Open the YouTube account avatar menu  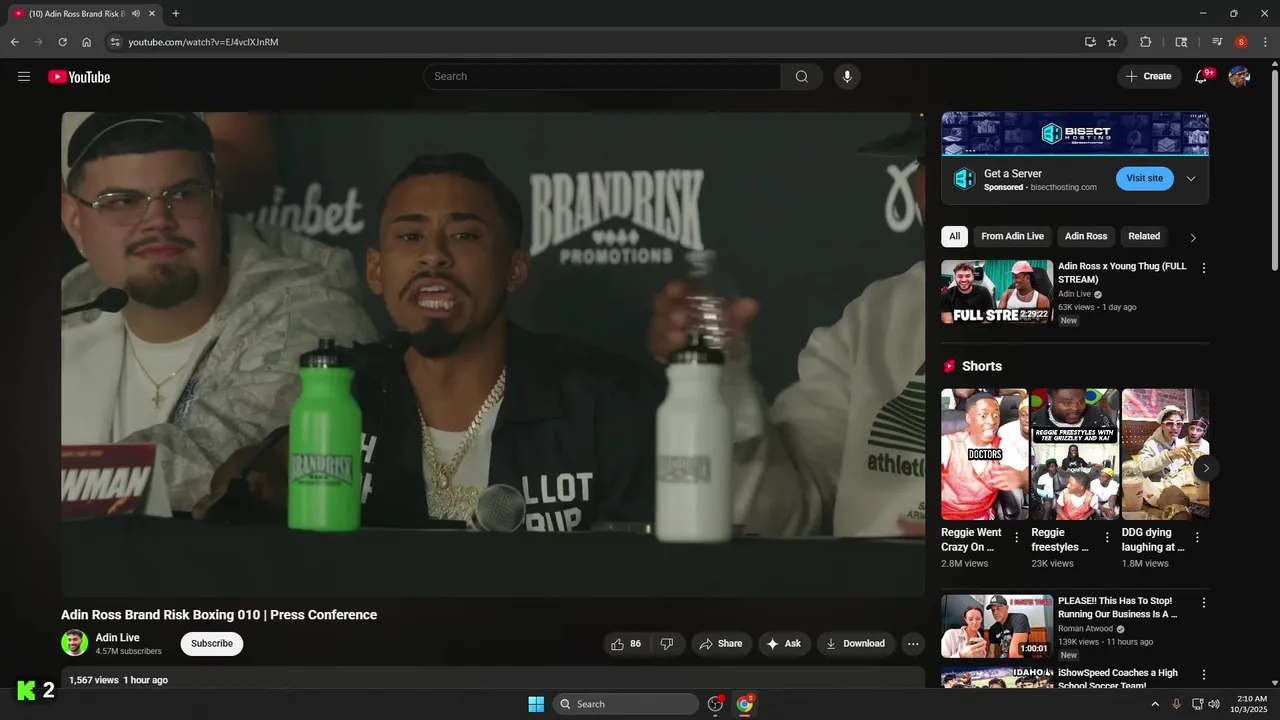pyautogui.click(x=1239, y=77)
